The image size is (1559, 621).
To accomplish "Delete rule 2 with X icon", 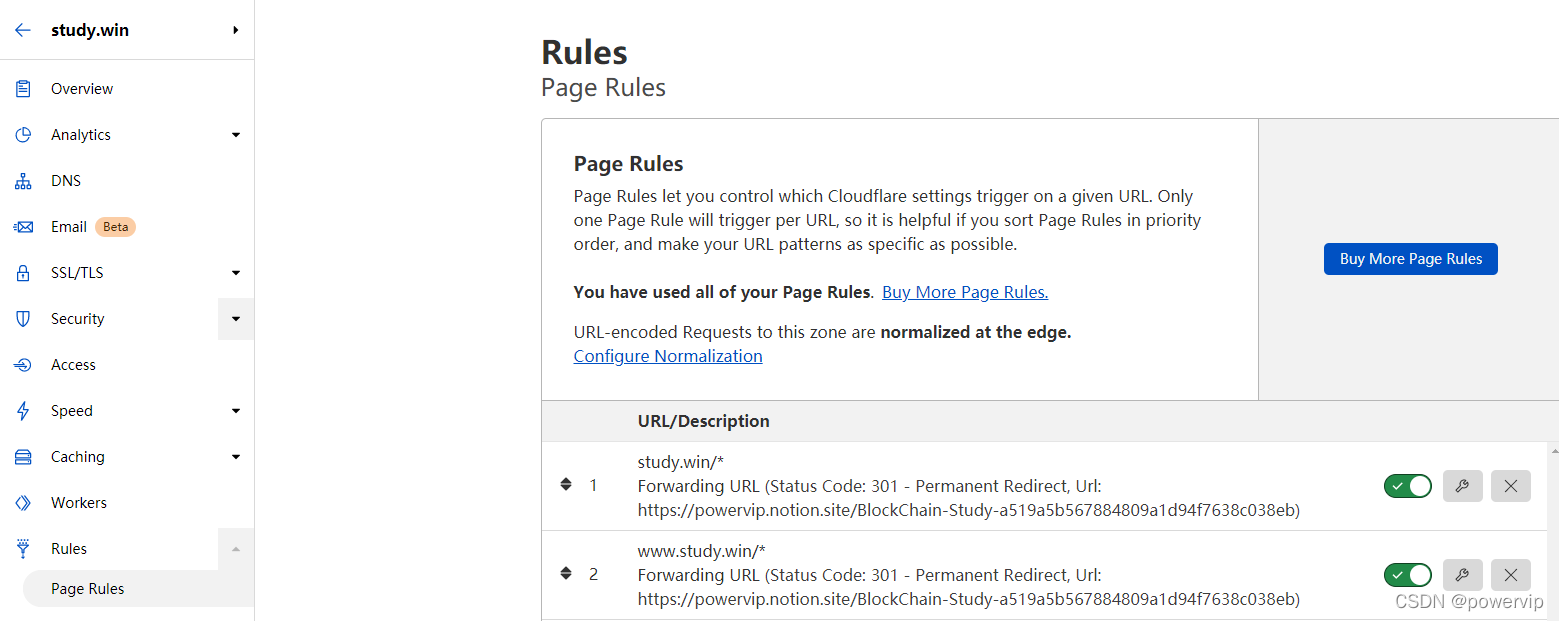I will pos(1510,575).
